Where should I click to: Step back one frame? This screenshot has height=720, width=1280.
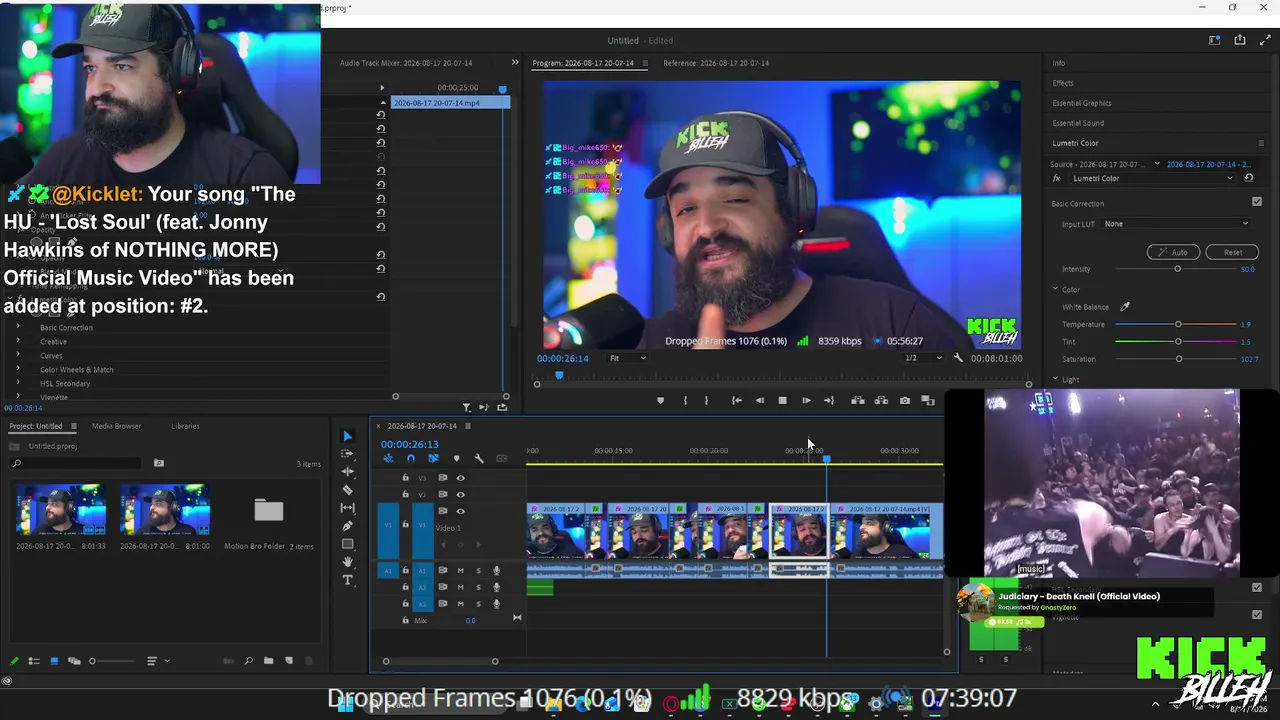(x=759, y=401)
